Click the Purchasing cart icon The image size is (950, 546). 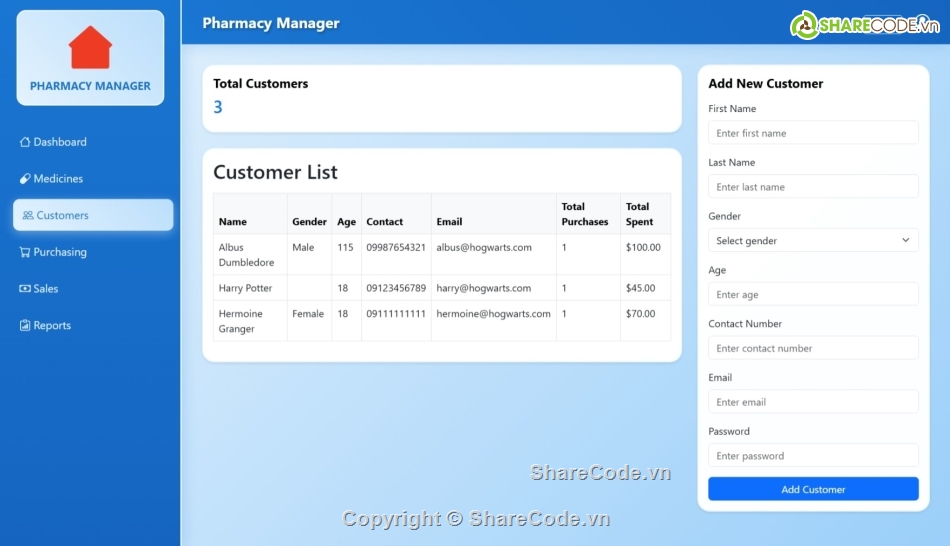25,253
